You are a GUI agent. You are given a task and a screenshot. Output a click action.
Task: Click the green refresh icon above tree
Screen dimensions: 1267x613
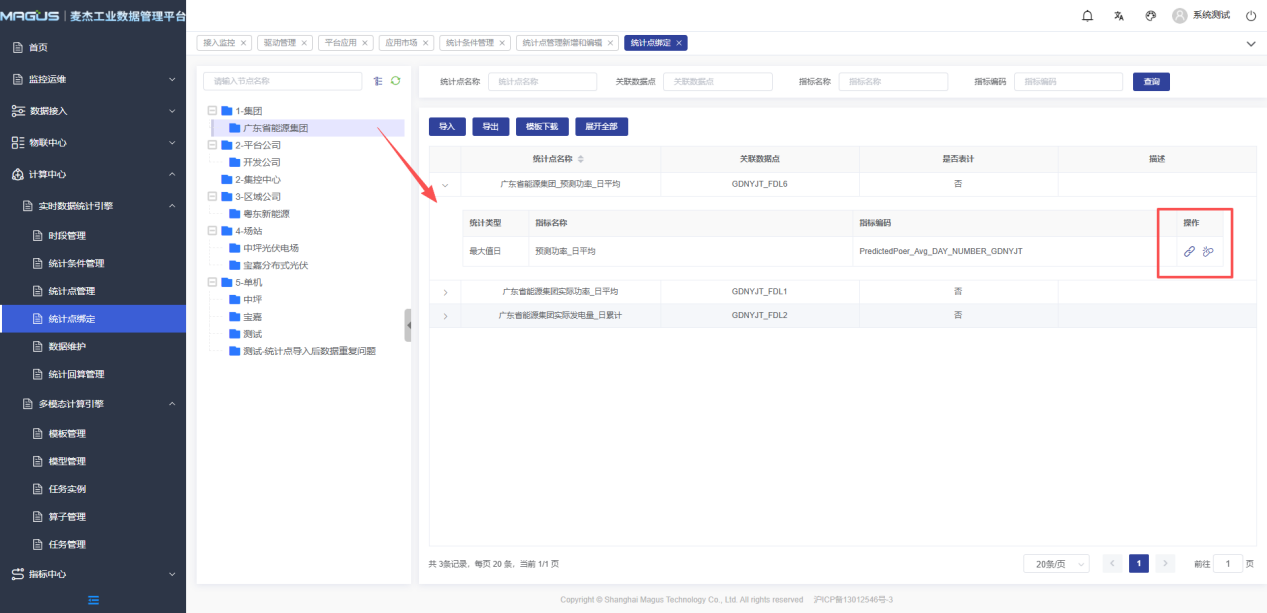[x=395, y=81]
